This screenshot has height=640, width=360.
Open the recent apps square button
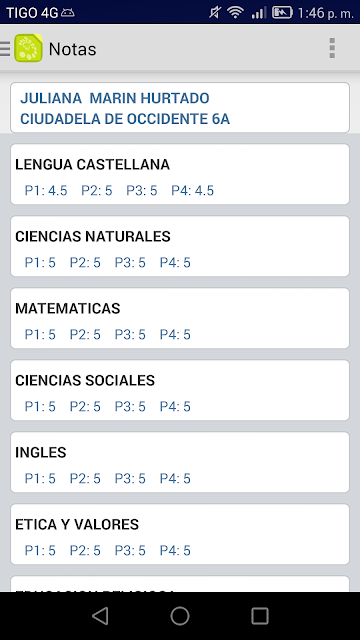point(260,616)
